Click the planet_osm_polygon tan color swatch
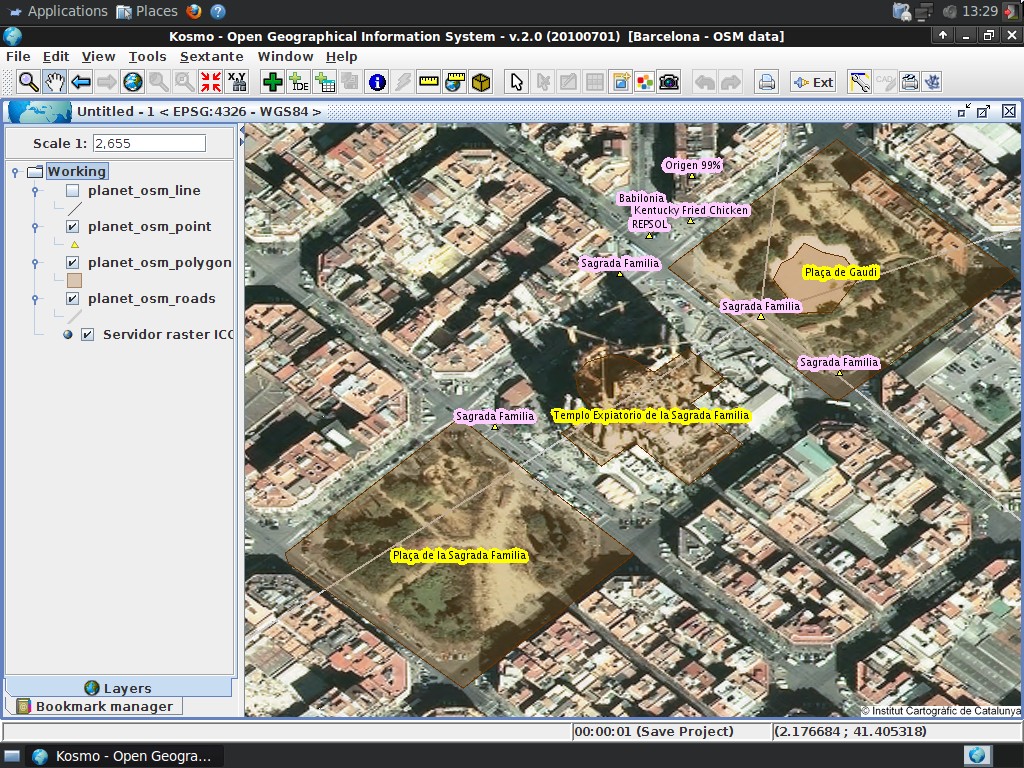Screen dimensions: 1024x768 click(x=74, y=281)
